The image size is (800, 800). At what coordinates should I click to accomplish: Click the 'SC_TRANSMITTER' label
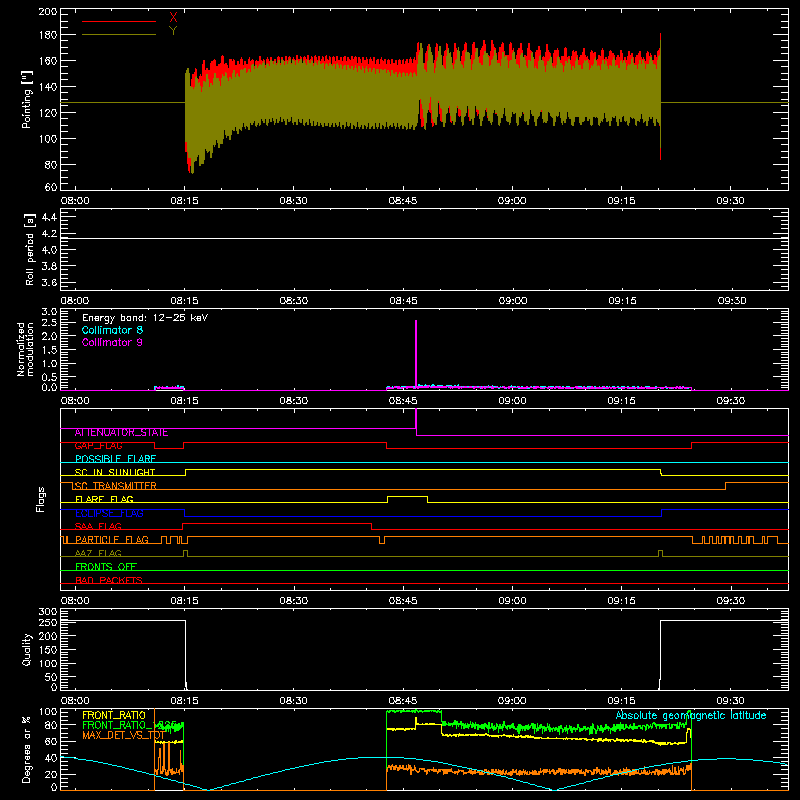(x=115, y=486)
